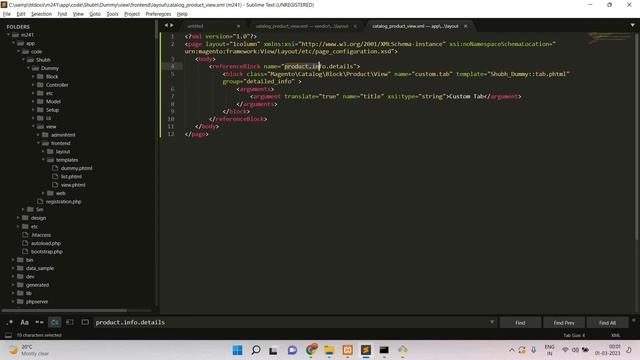Screen dimensions: 640x360
Task: Expand the adminhtml folder
Action: pyautogui.click(x=38, y=135)
